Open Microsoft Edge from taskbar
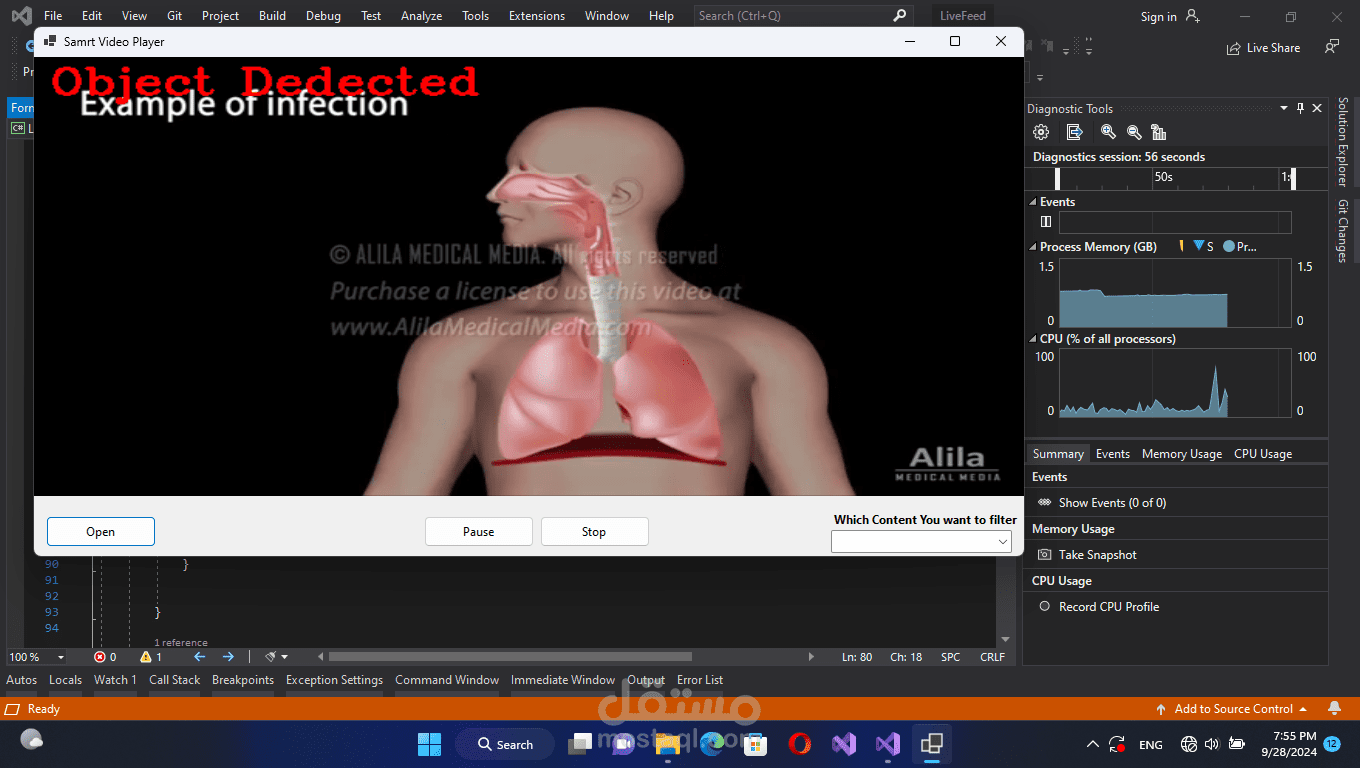Screen dimensions: 1360x768 click(712, 744)
